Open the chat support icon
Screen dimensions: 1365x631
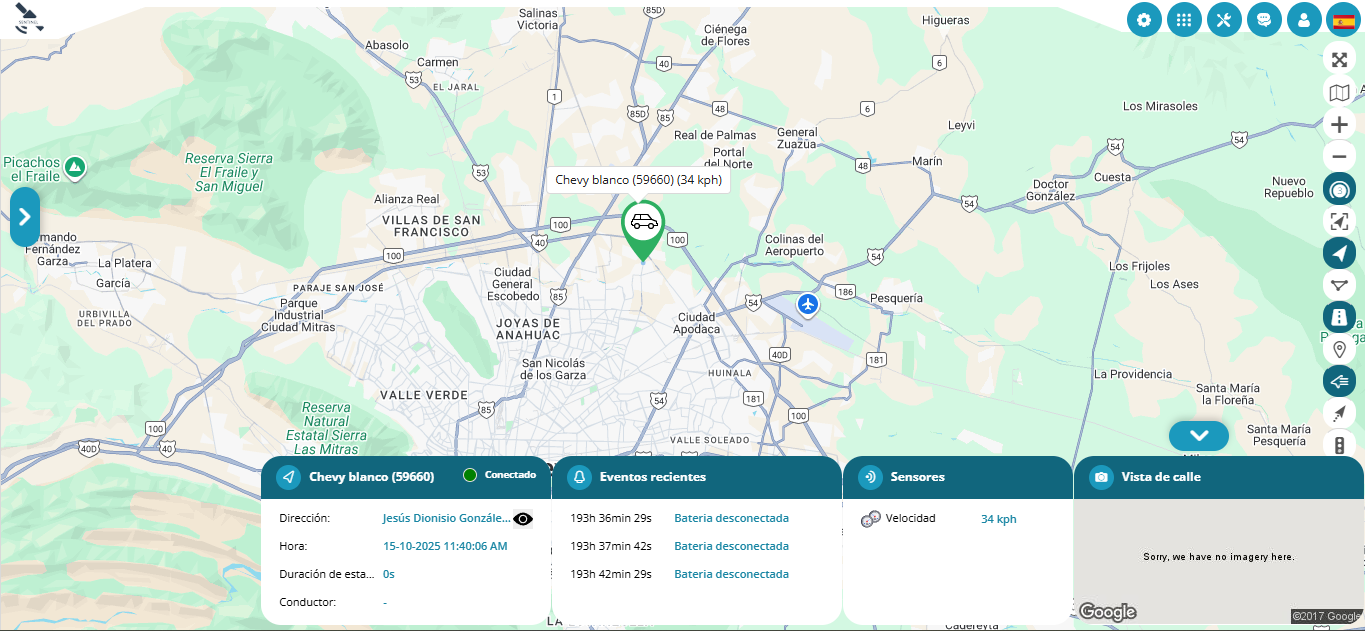1264,19
